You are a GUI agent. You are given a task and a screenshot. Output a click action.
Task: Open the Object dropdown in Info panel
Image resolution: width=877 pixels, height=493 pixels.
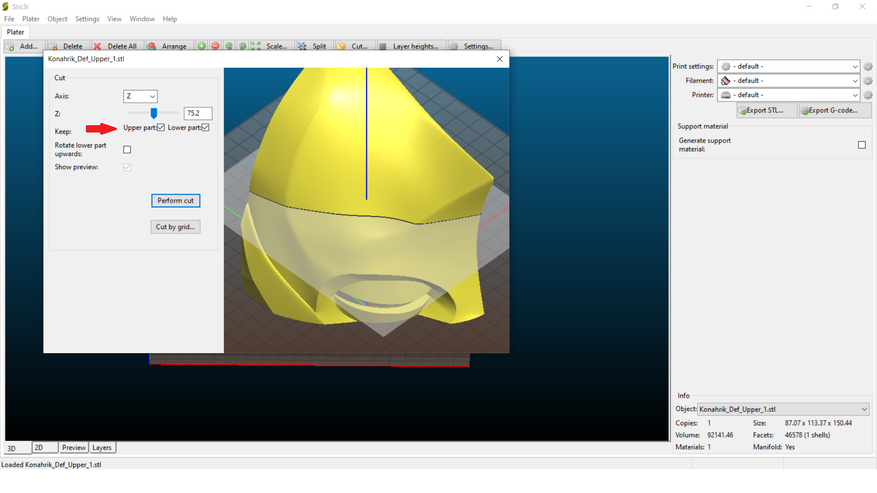point(783,409)
